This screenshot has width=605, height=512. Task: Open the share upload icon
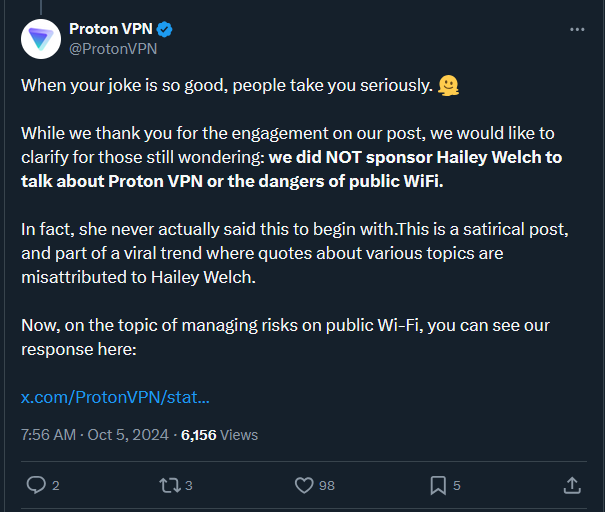[572, 485]
